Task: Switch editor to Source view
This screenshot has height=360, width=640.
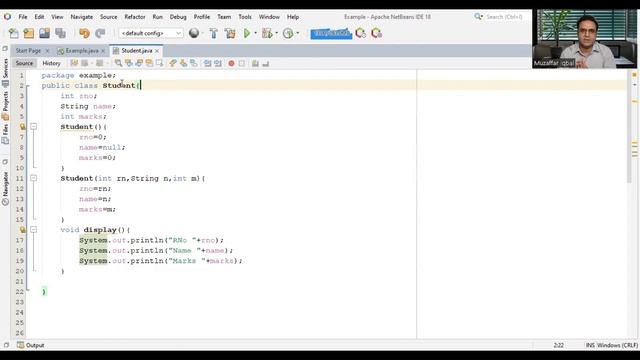Action: pyautogui.click(x=24, y=63)
